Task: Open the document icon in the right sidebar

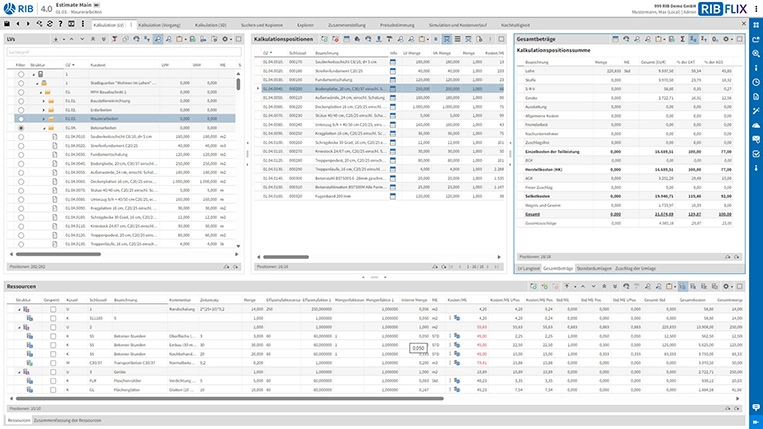Action: 756,97
